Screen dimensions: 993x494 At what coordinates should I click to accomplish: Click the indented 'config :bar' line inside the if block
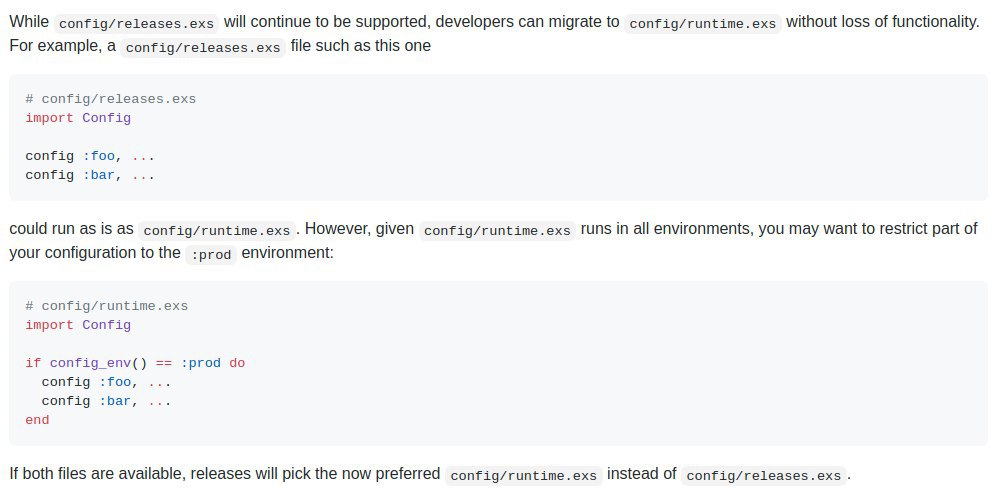point(106,401)
